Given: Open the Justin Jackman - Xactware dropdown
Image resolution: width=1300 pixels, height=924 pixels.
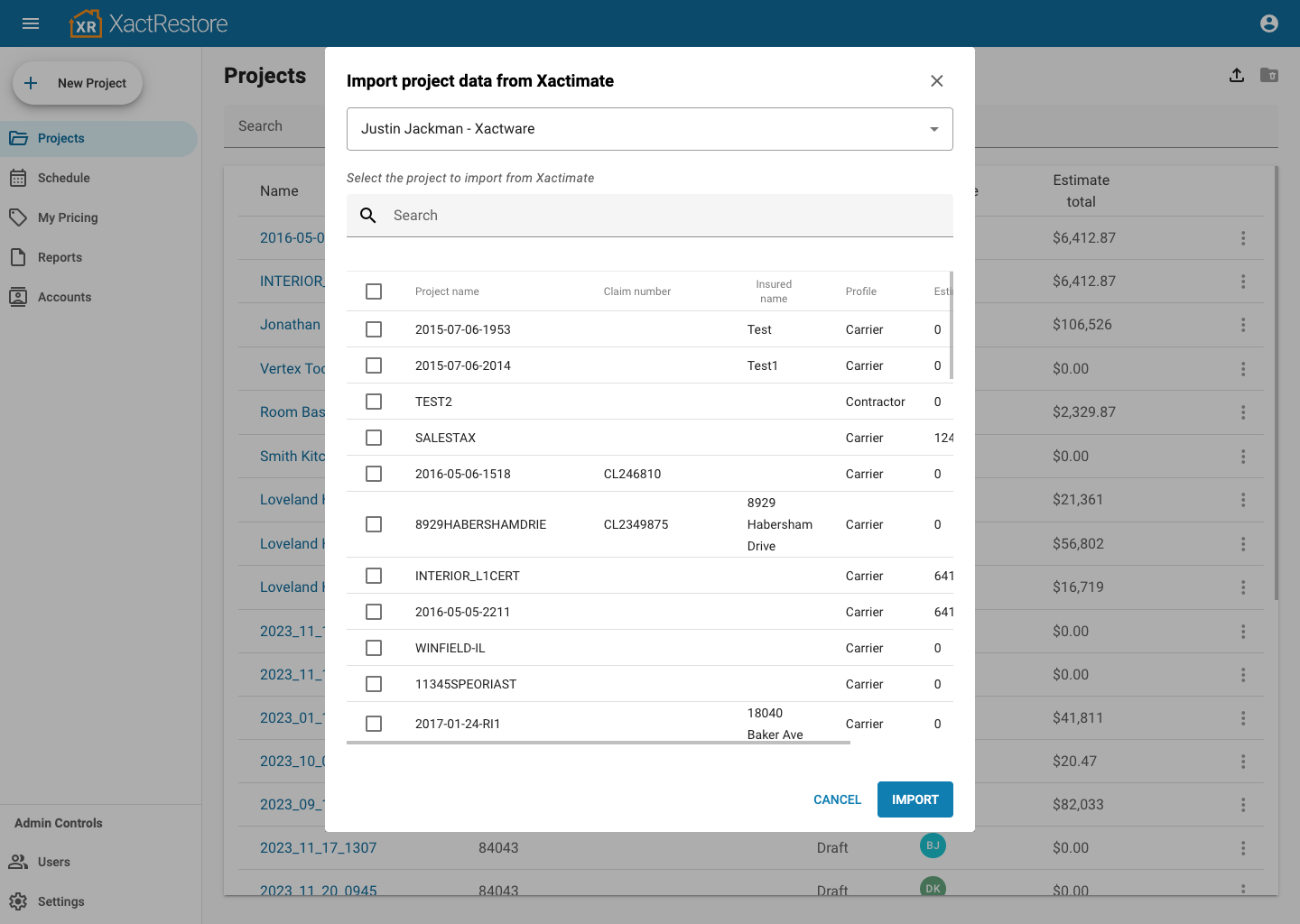Looking at the screenshot, I should pyautogui.click(x=650, y=129).
